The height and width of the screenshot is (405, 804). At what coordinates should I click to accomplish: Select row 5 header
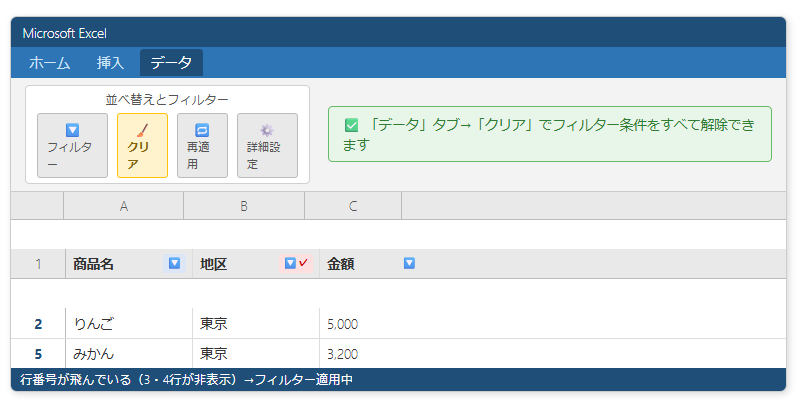(38, 354)
